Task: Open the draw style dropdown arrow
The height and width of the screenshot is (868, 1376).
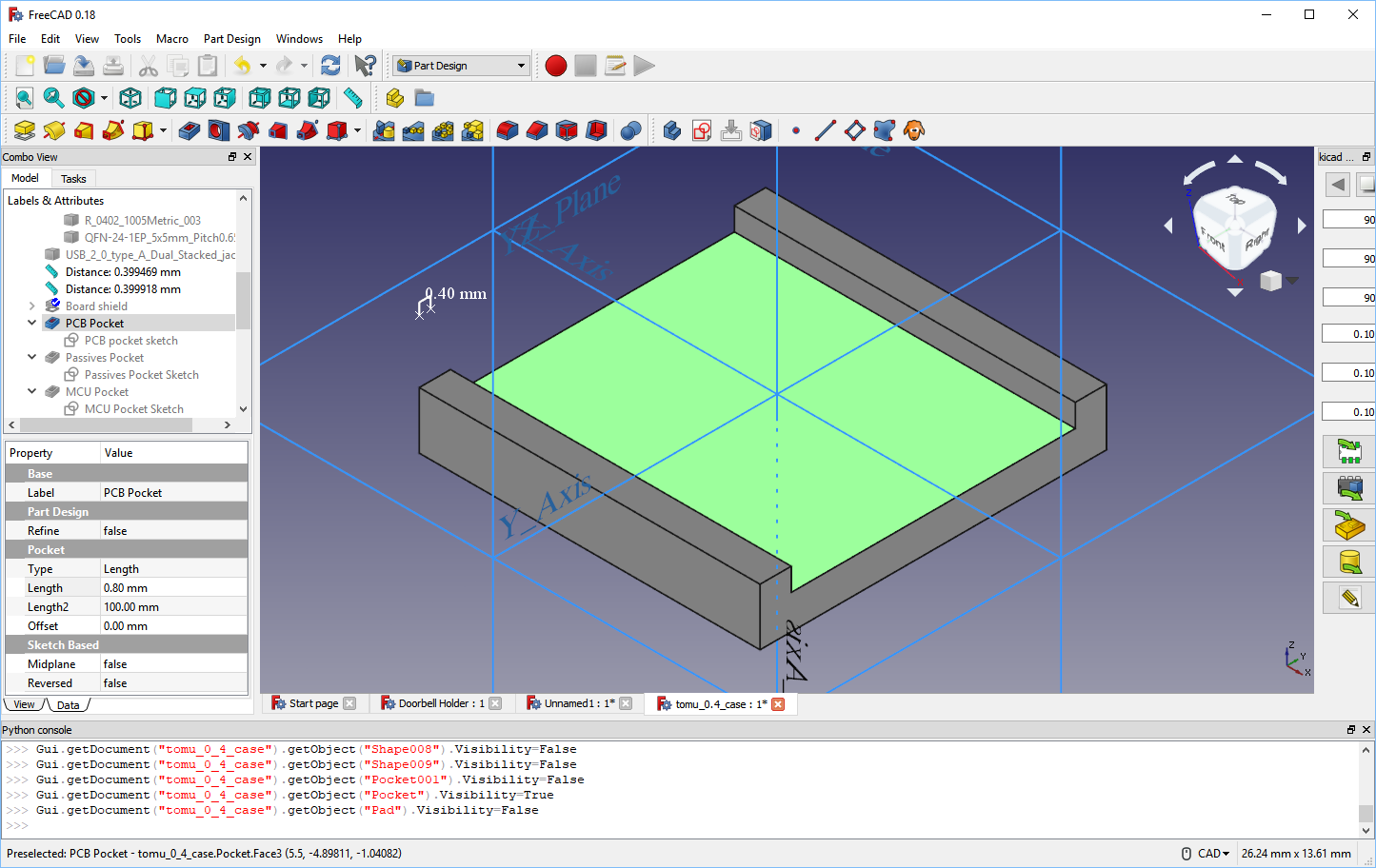Action: tap(104, 98)
